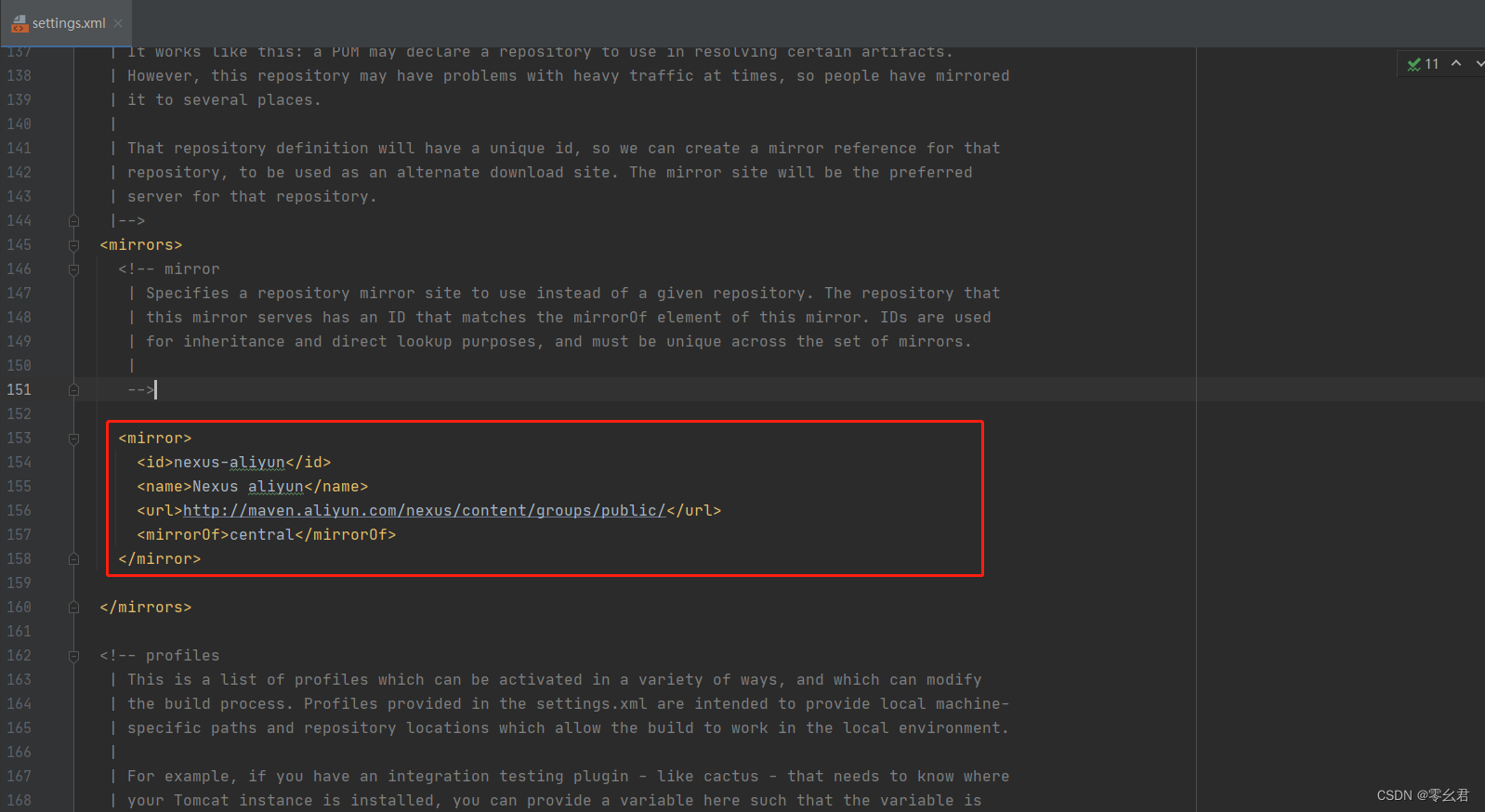Screen dimensions: 1485x812
Task: Click the 'Specifies a repository mirror site' line
Action: pyautogui.click(x=572, y=294)
